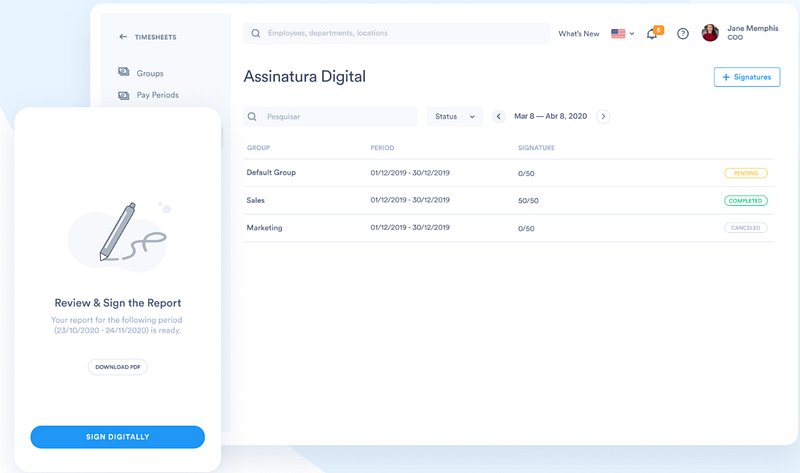Click the period dates in the Sales row
This screenshot has height=473, width=800.
(x=410, y=200)
